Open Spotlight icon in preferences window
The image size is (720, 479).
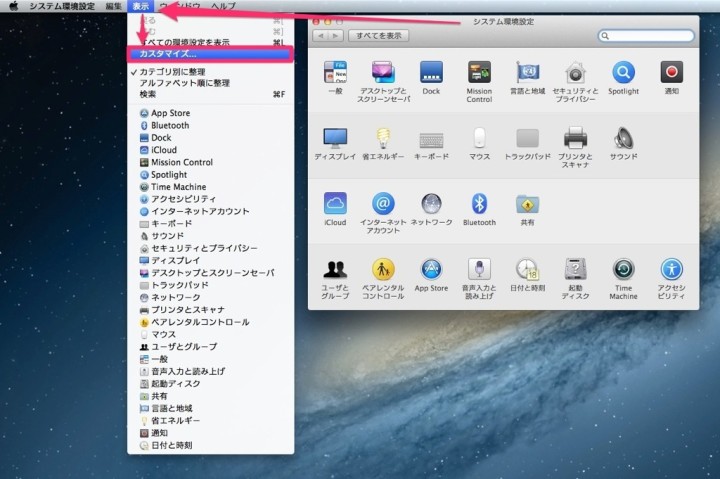coord(623,73)
